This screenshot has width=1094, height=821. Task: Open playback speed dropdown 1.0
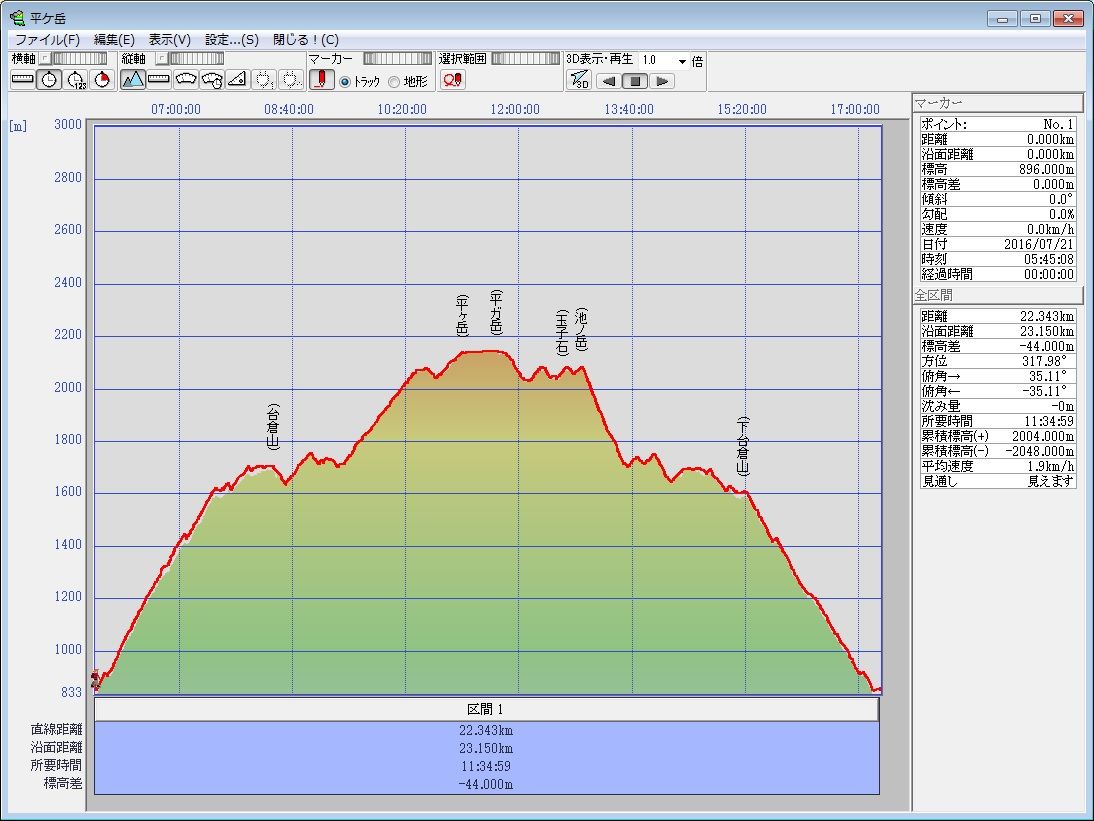(682, 61)
